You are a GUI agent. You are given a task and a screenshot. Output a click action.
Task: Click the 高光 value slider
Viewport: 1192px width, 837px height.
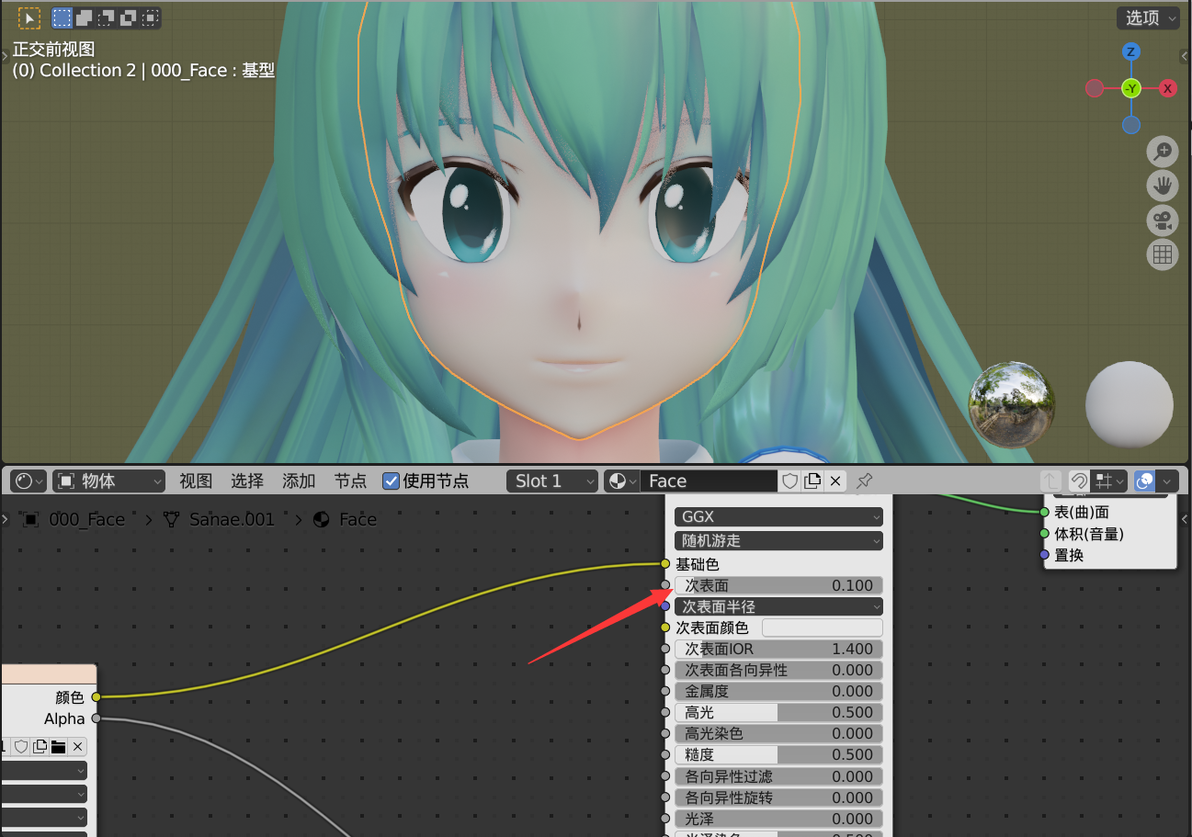[x=778, y=712]
